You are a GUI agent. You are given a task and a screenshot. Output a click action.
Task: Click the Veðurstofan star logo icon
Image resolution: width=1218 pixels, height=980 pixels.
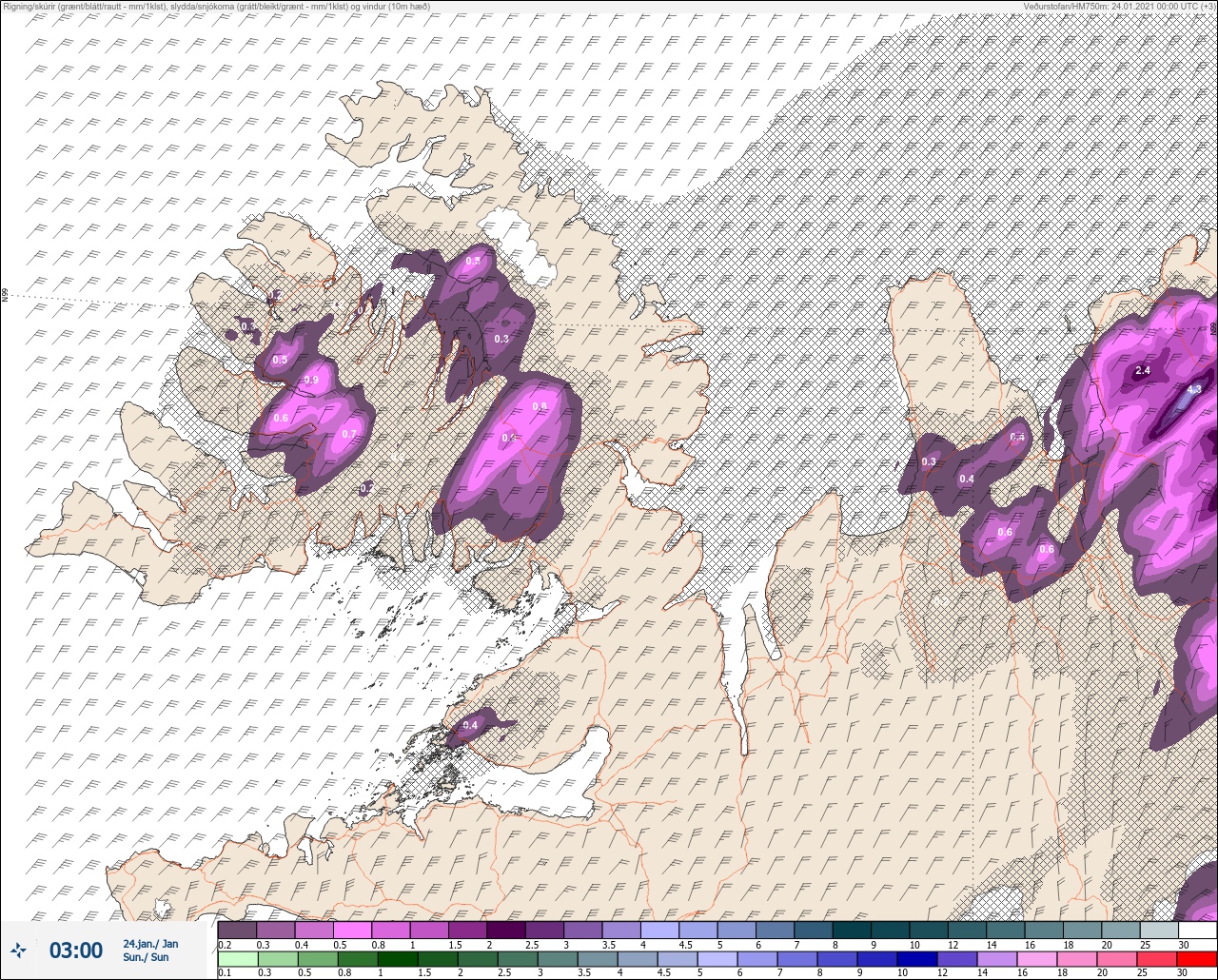coord(19,950)
